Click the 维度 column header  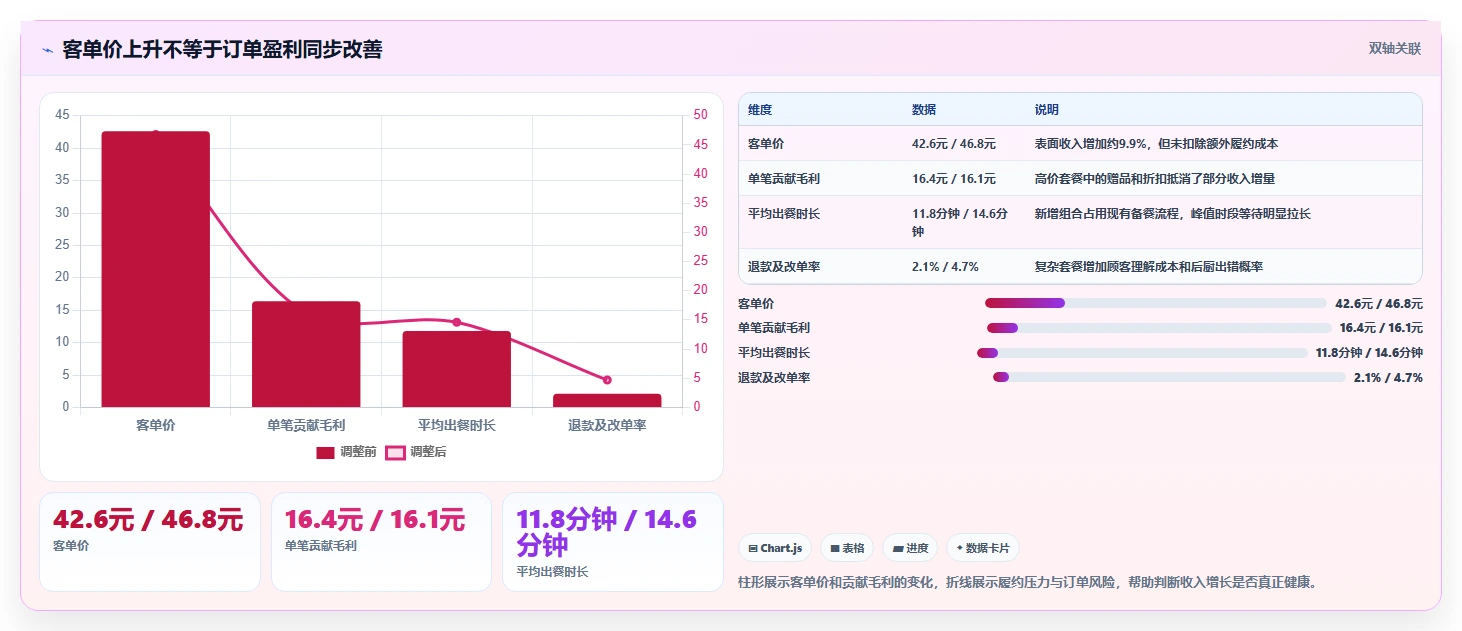click(760, 110)
